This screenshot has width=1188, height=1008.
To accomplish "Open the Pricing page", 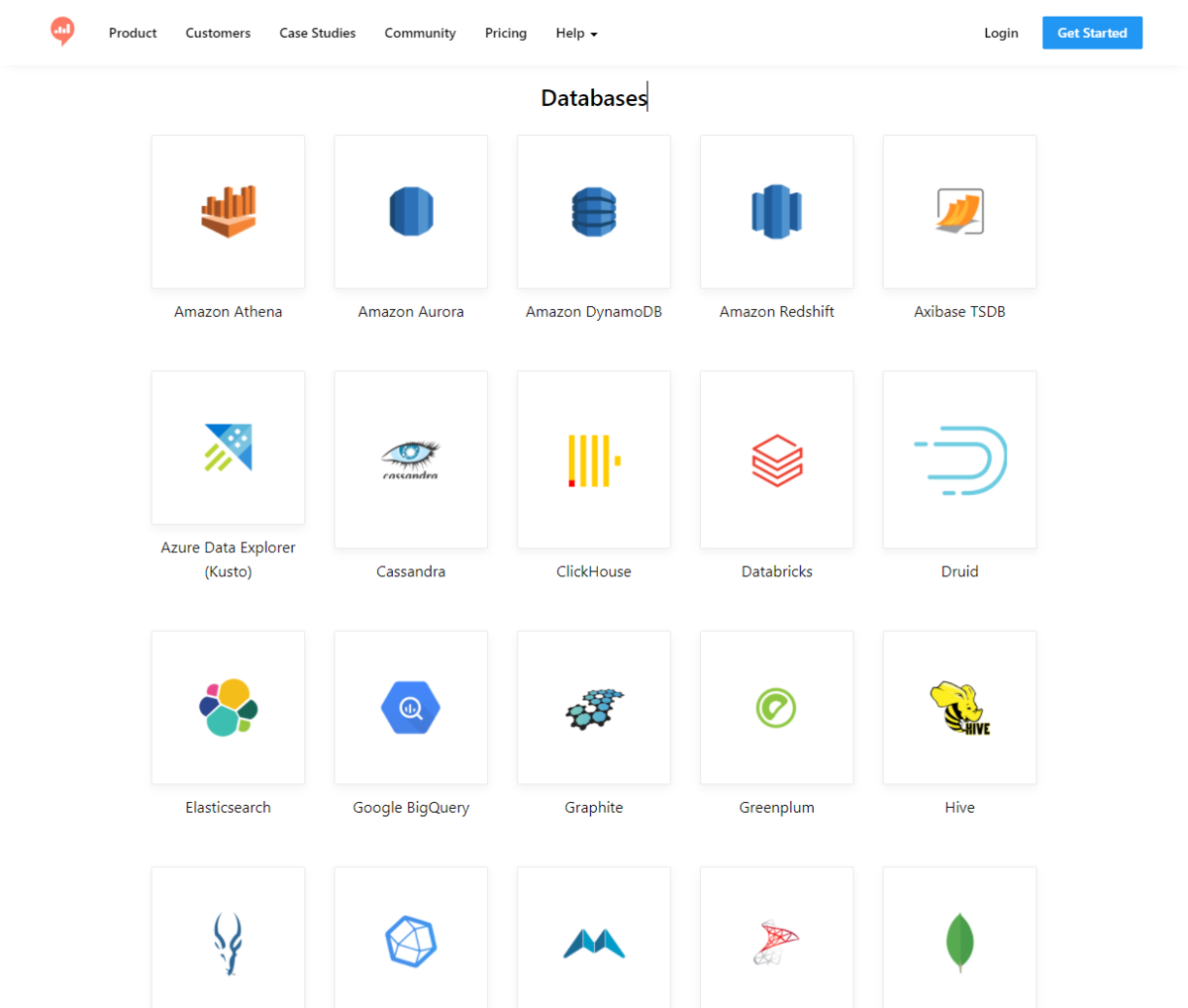I will (x=506, y=33).
